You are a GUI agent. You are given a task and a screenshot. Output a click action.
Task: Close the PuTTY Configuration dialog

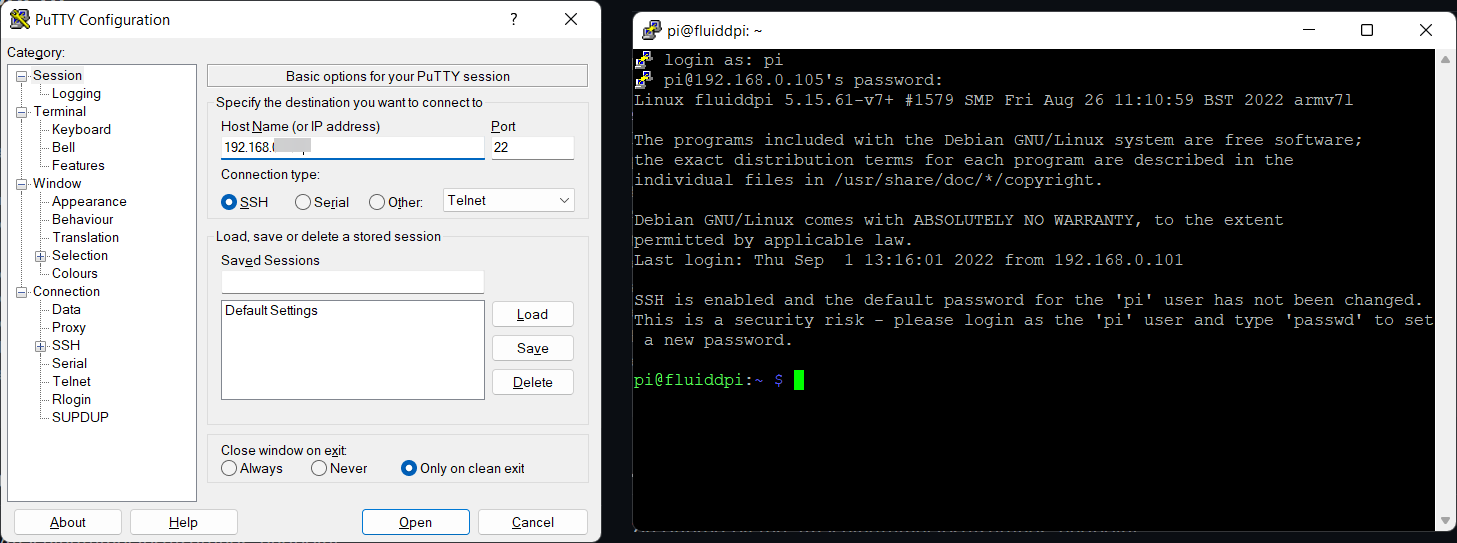pyautogui.click(x=571, y=19)
